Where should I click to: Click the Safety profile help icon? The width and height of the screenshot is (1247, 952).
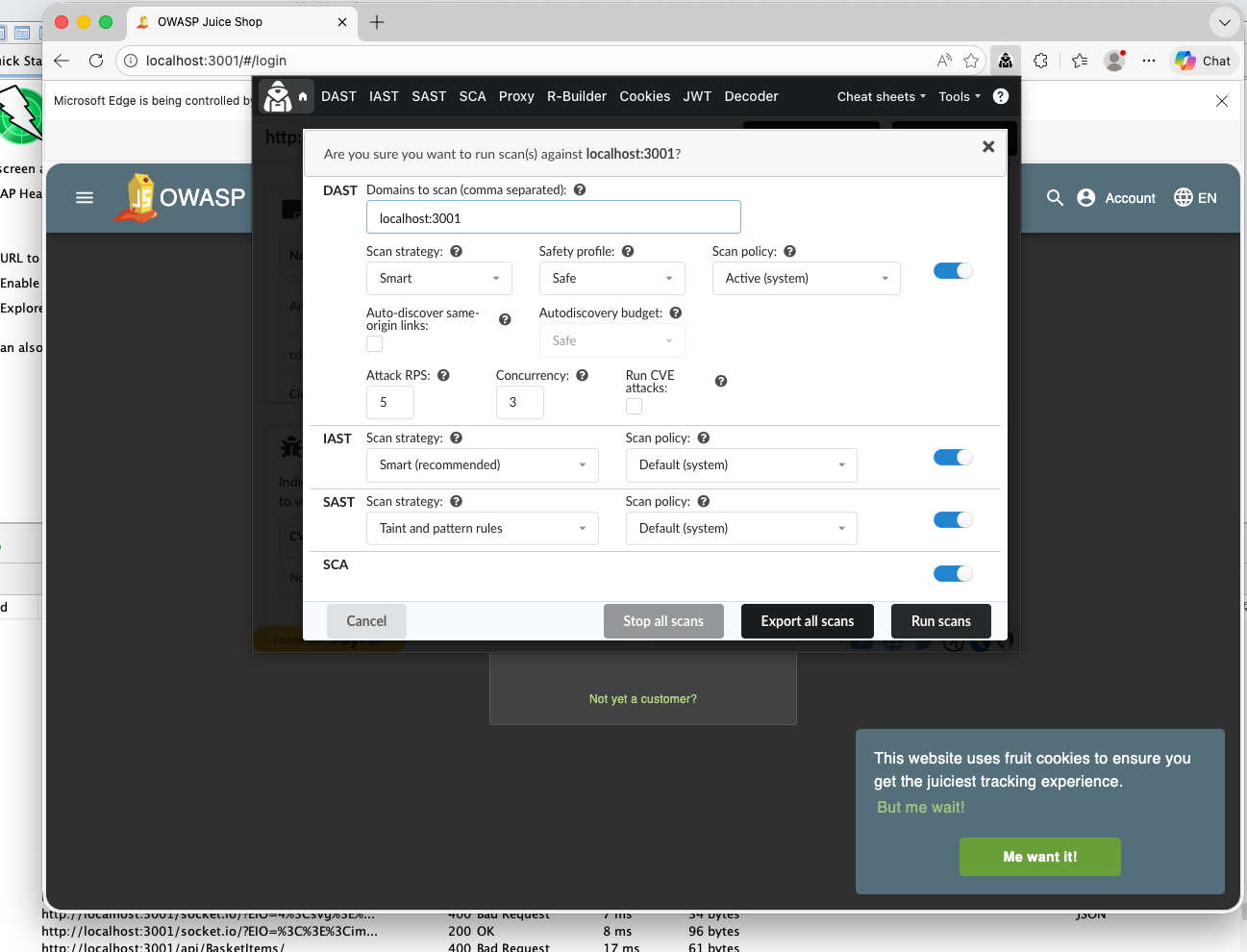click(x=628, y=251)
